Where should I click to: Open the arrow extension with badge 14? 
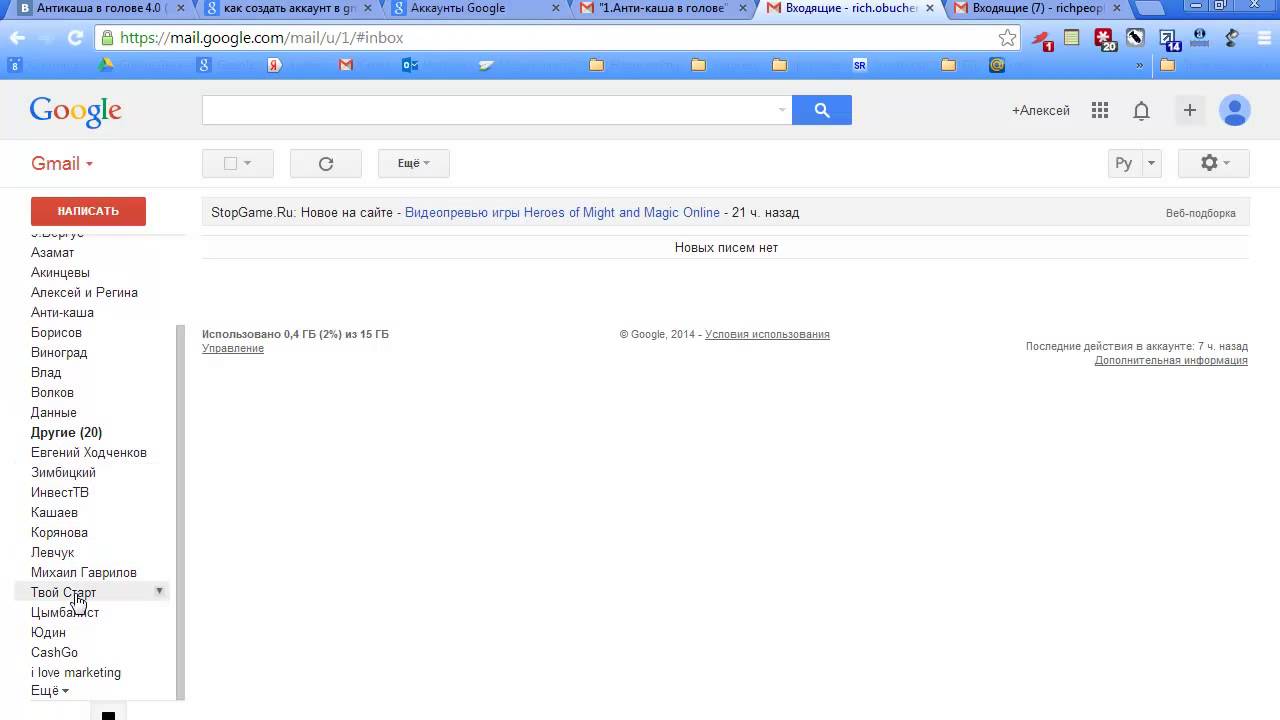(1168, 40)
